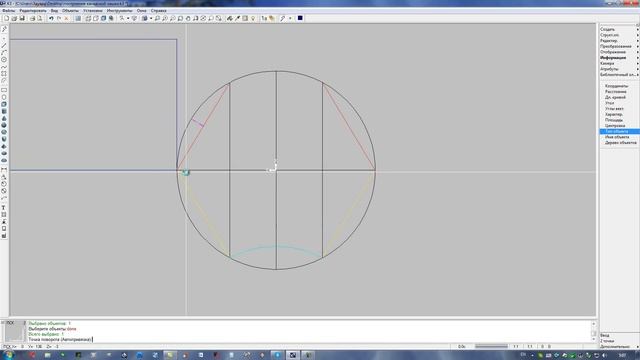Click the Windows Start button
Viewport: 640px width, 360px height.
pos(8,355)
